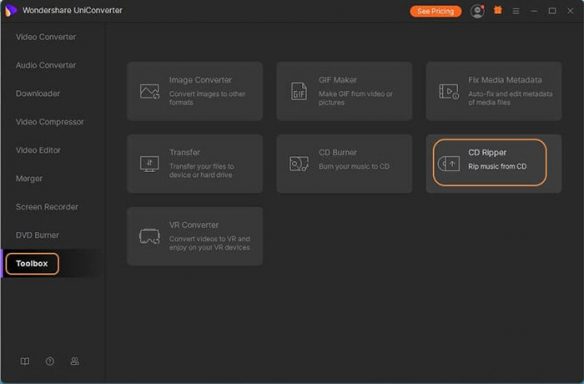Screen dimensions: 584x384
Task: Open the Downloader section
Action: tap(38, 93)
